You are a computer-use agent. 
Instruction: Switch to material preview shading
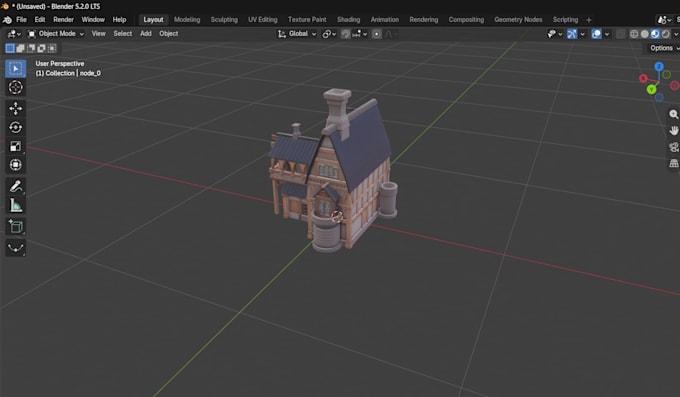point(655,34)
